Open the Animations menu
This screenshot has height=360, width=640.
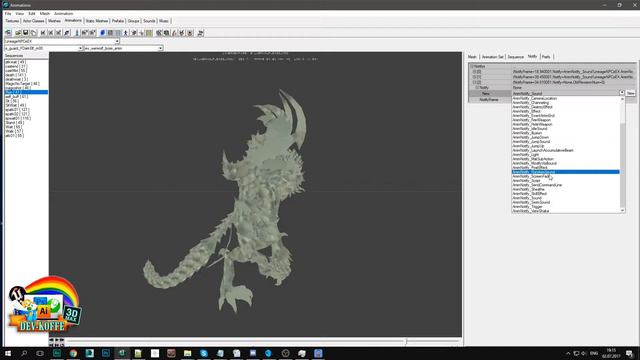63,13
